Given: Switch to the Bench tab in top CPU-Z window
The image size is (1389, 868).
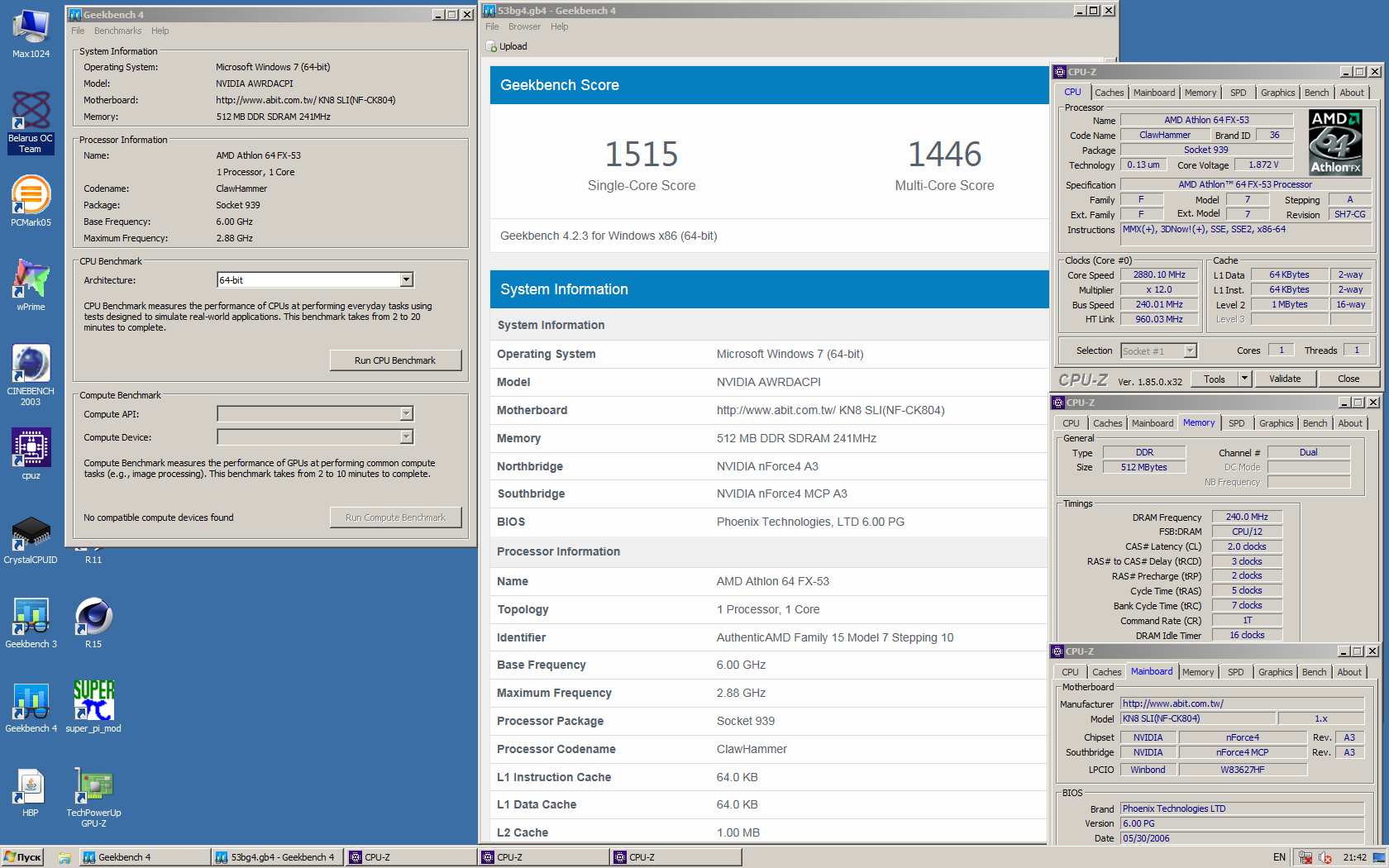Looking at the screenshot, I should coord(1316,93).
